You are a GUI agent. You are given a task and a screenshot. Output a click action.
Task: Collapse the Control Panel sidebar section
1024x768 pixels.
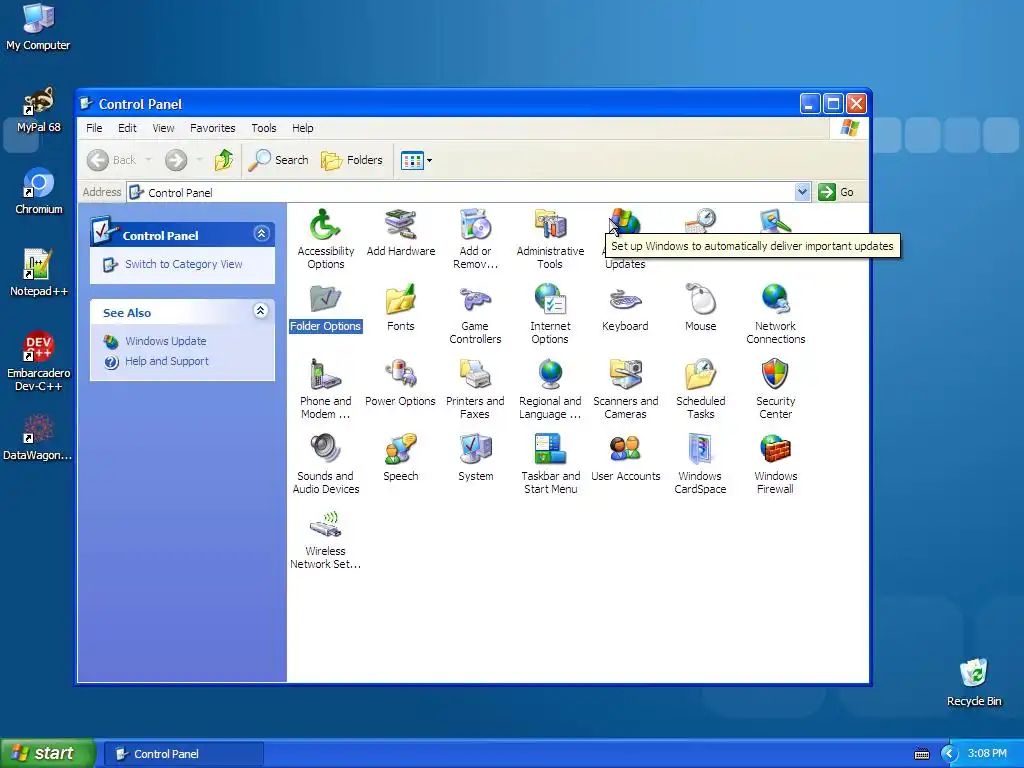[x=261, y=234]
